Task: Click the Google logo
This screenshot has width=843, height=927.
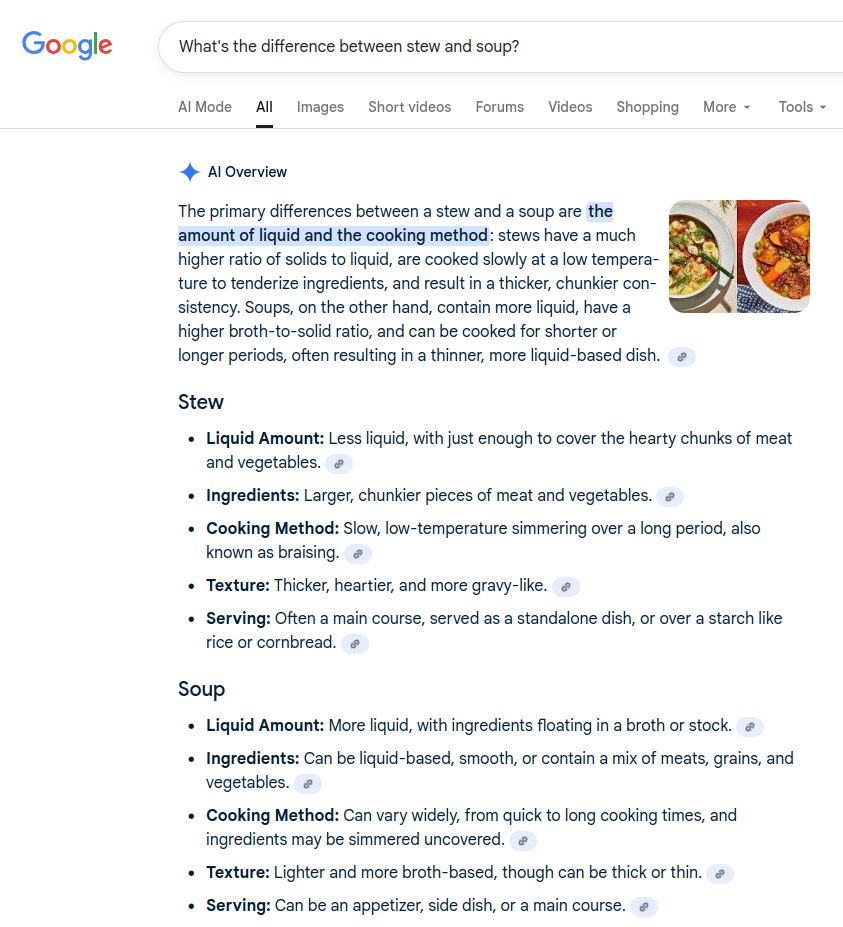Action: click(x=67, y=45)
